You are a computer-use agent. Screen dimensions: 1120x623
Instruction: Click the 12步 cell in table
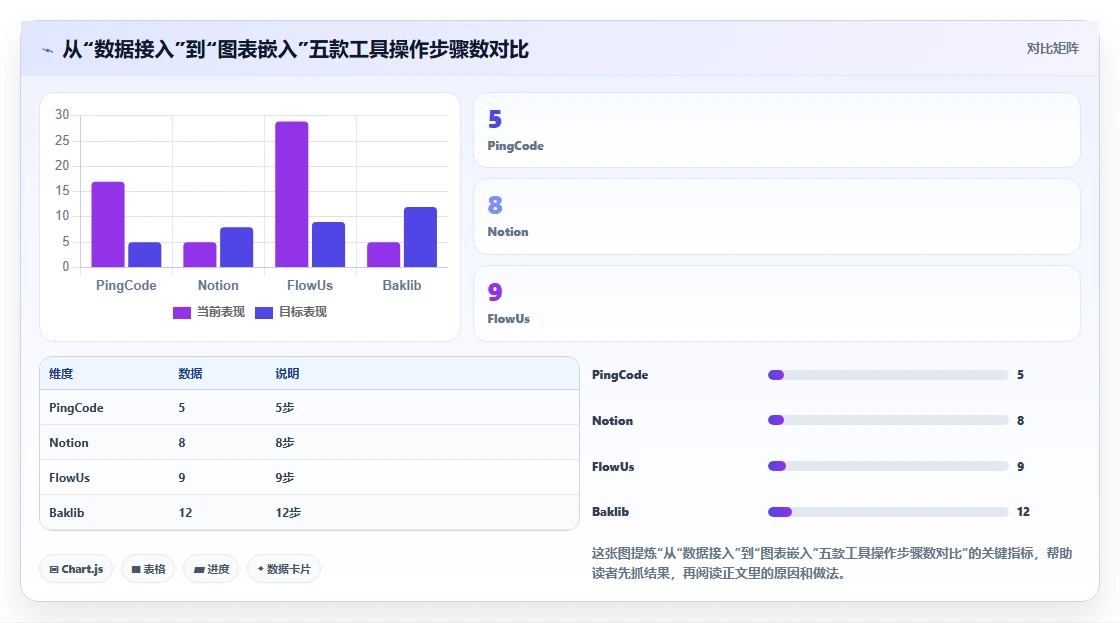pos(288,513)
